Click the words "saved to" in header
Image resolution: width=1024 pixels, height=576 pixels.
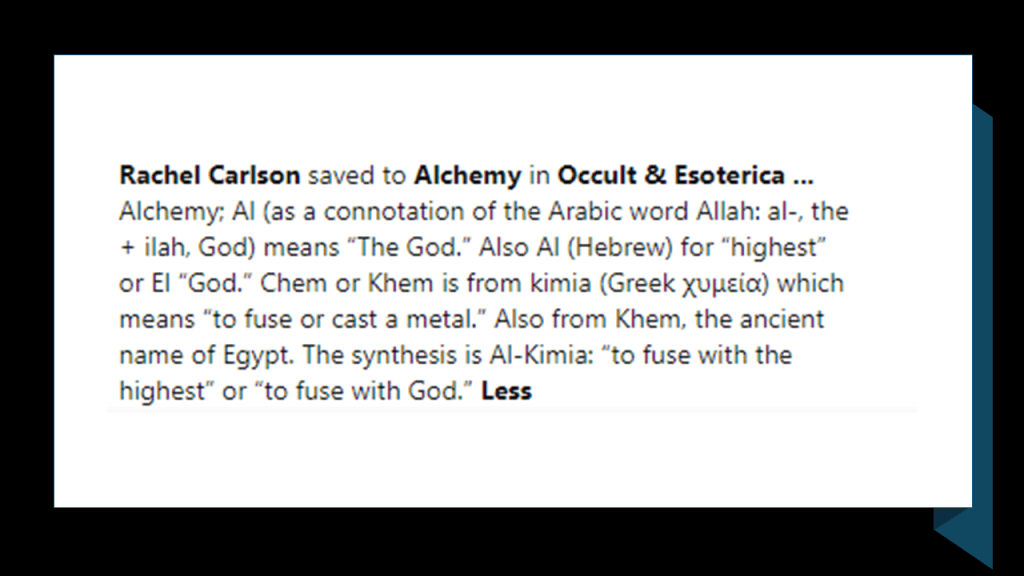click(x=357, y=176)
